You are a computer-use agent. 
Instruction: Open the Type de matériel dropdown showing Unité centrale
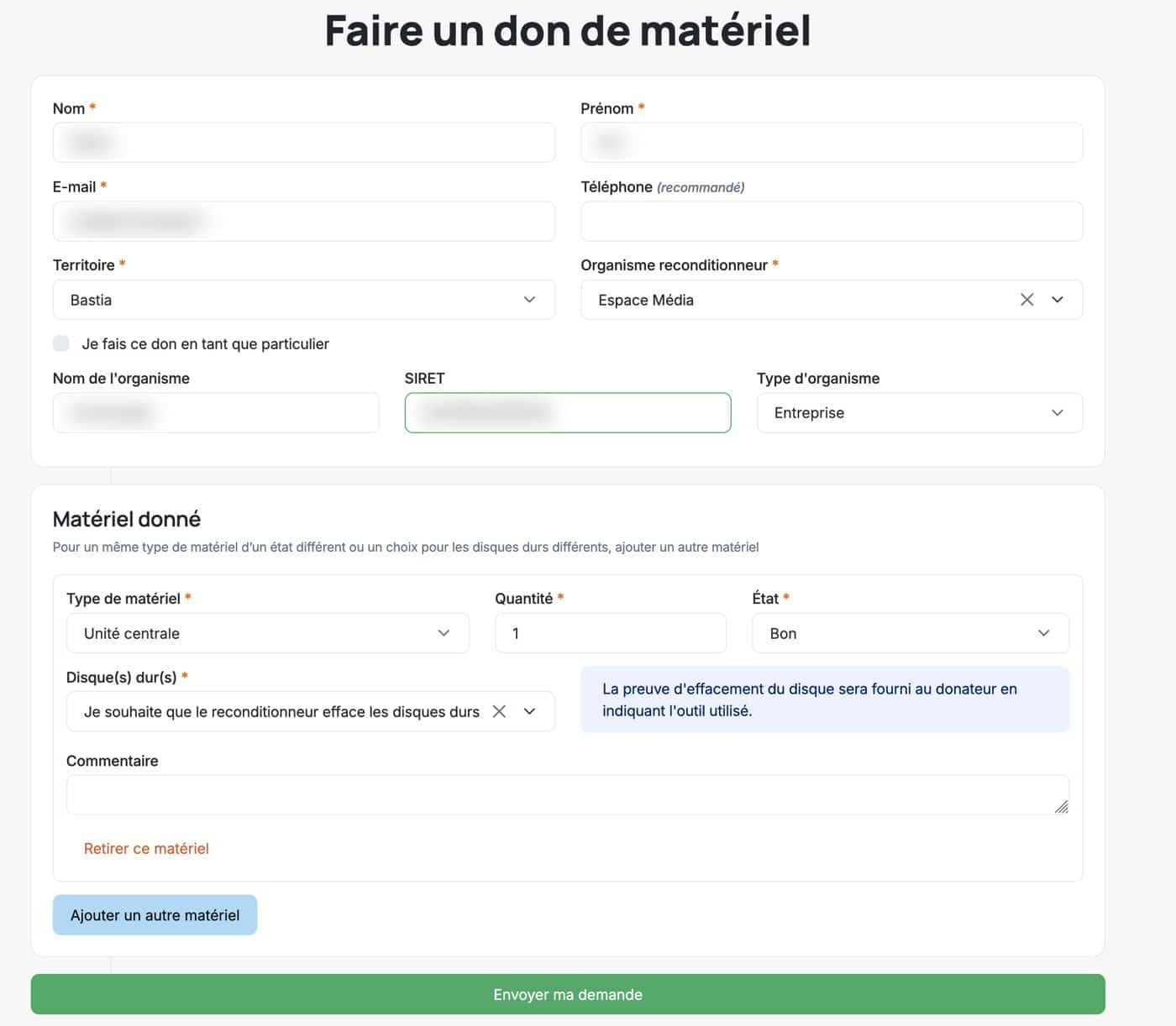pos(268,633)
